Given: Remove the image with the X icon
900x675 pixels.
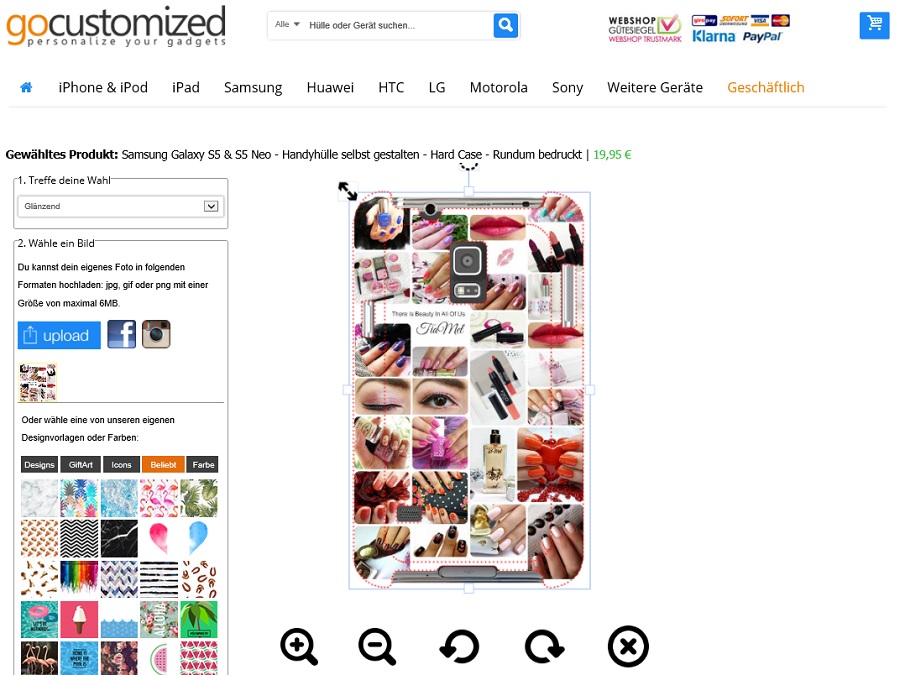Looking at the screenshot, I should (628, 646).
